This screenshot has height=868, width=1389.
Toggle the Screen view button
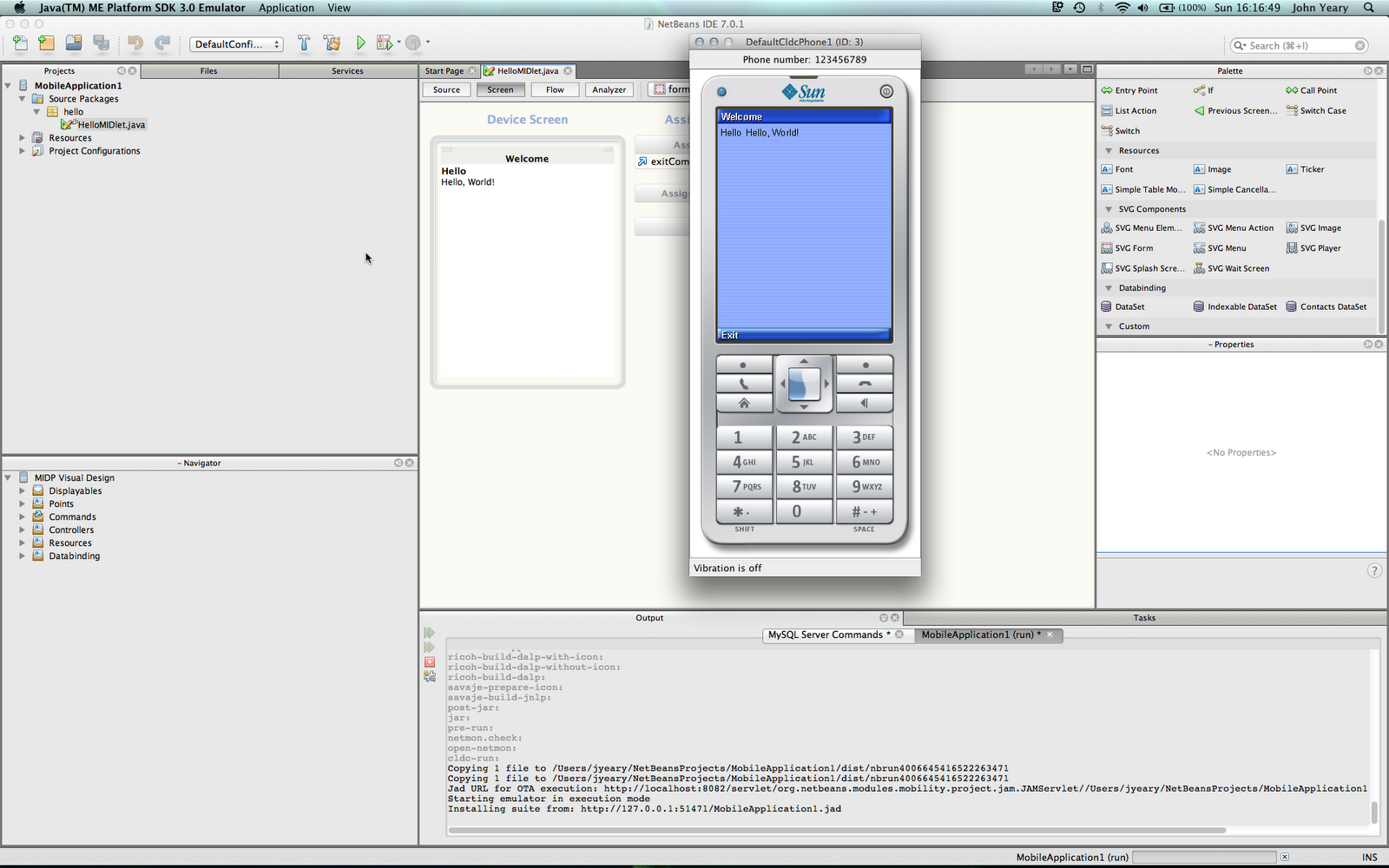coord(500,89)
